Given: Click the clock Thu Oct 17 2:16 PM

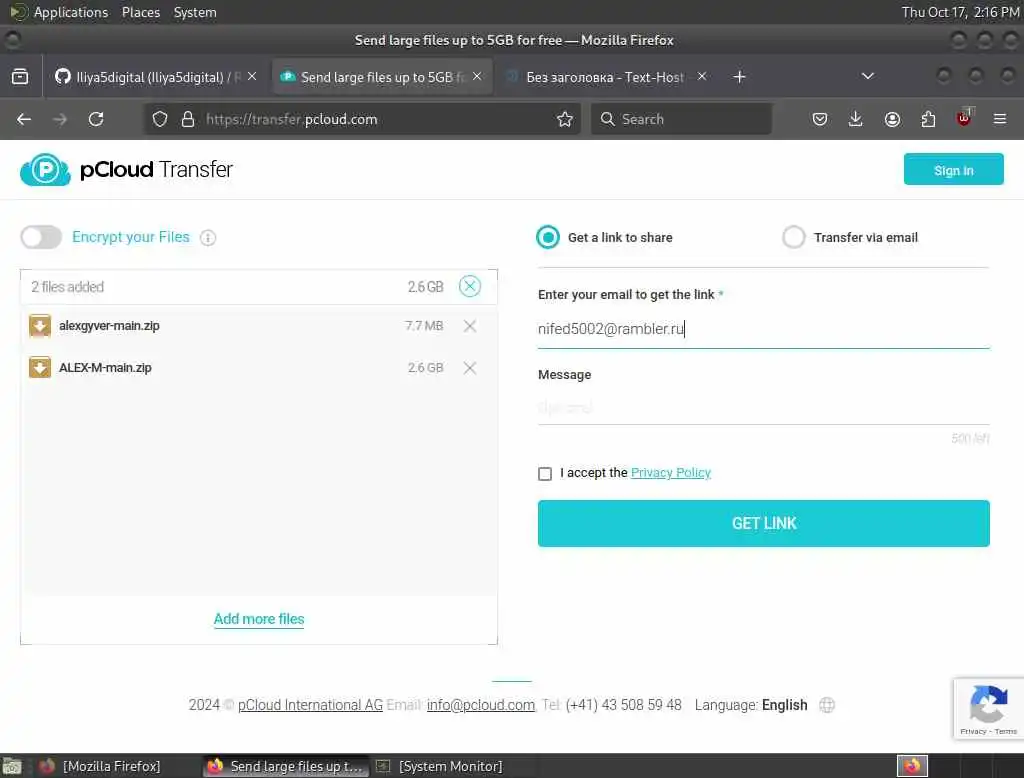Looking at the screenshot, I should 960,12.
